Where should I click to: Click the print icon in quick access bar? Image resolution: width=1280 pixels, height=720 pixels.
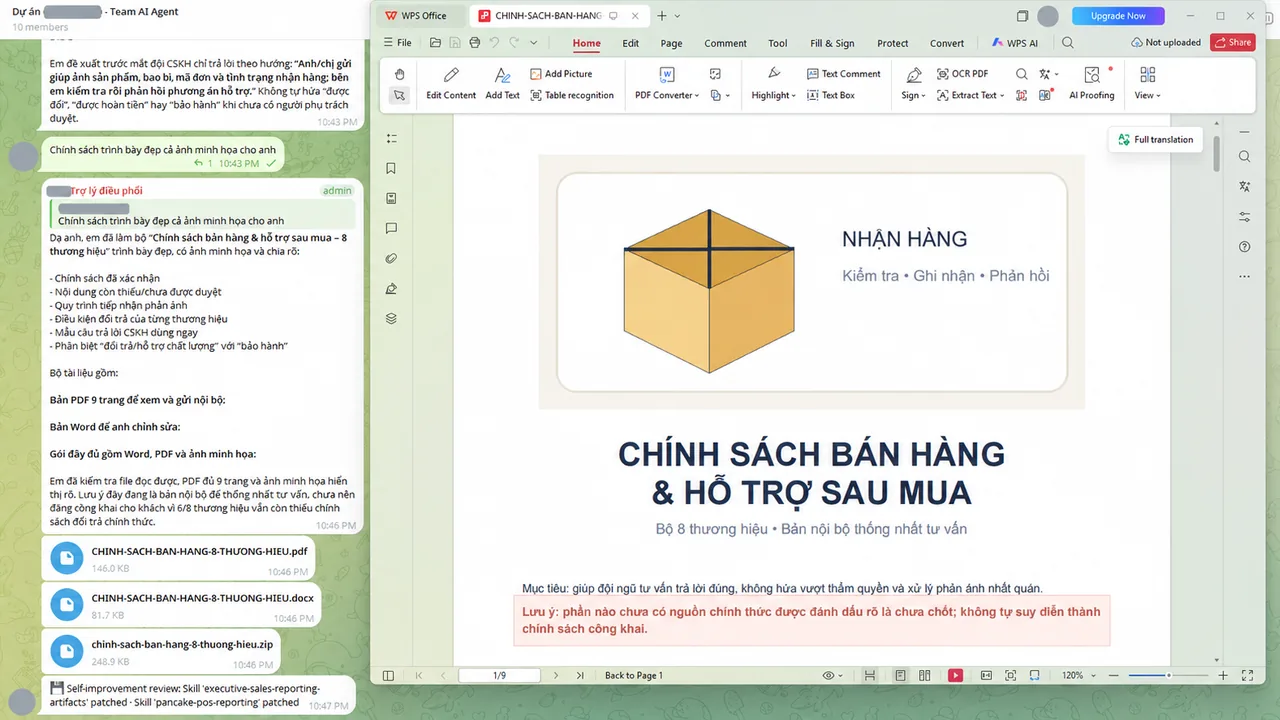click(x=475, y=43)
